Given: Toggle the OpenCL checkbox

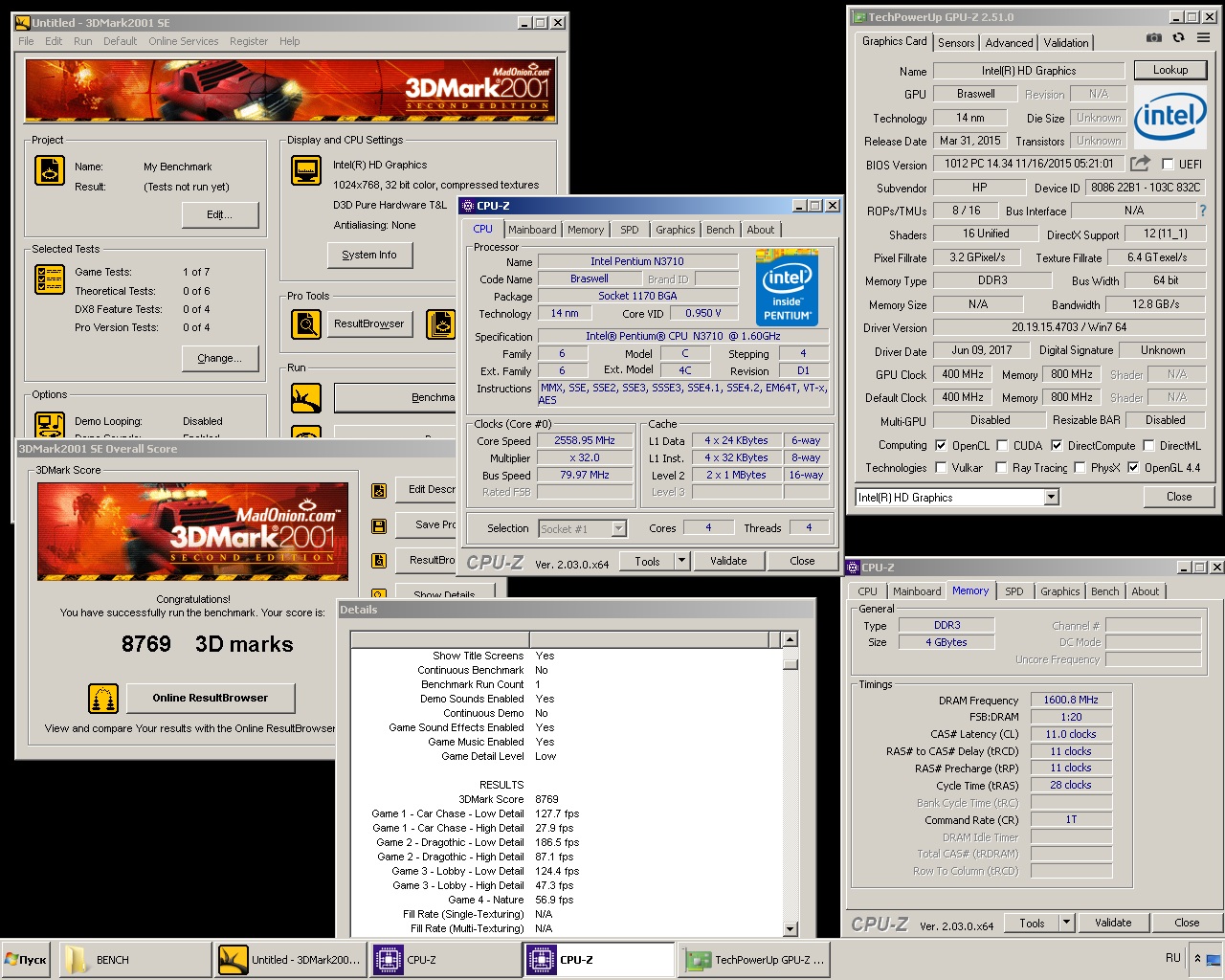Looking at the screenshot, I should pyautogui.click(x=941, y=445).
